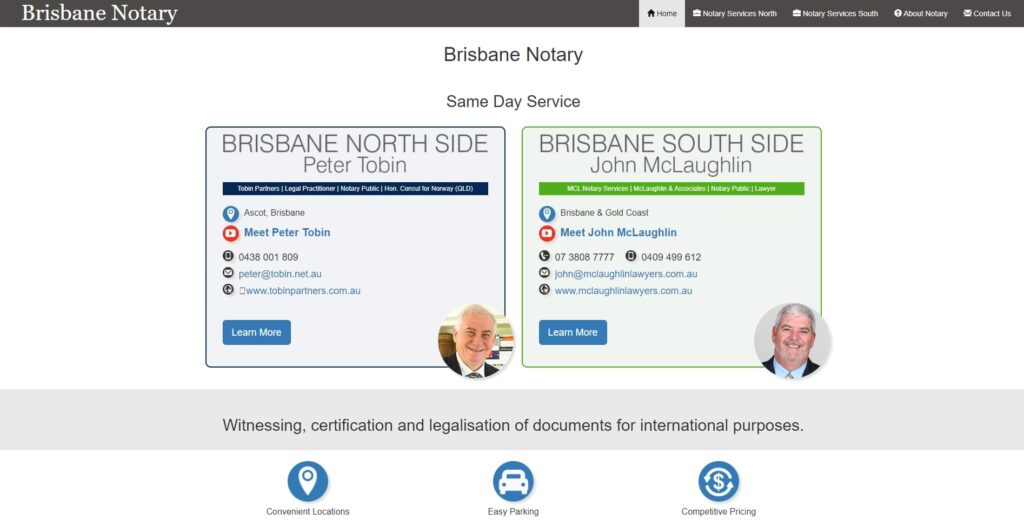Screen dimensions: 1024x520
Task: Click the BRISBANE NORTH SIDE heading
Action: point(355,144)
